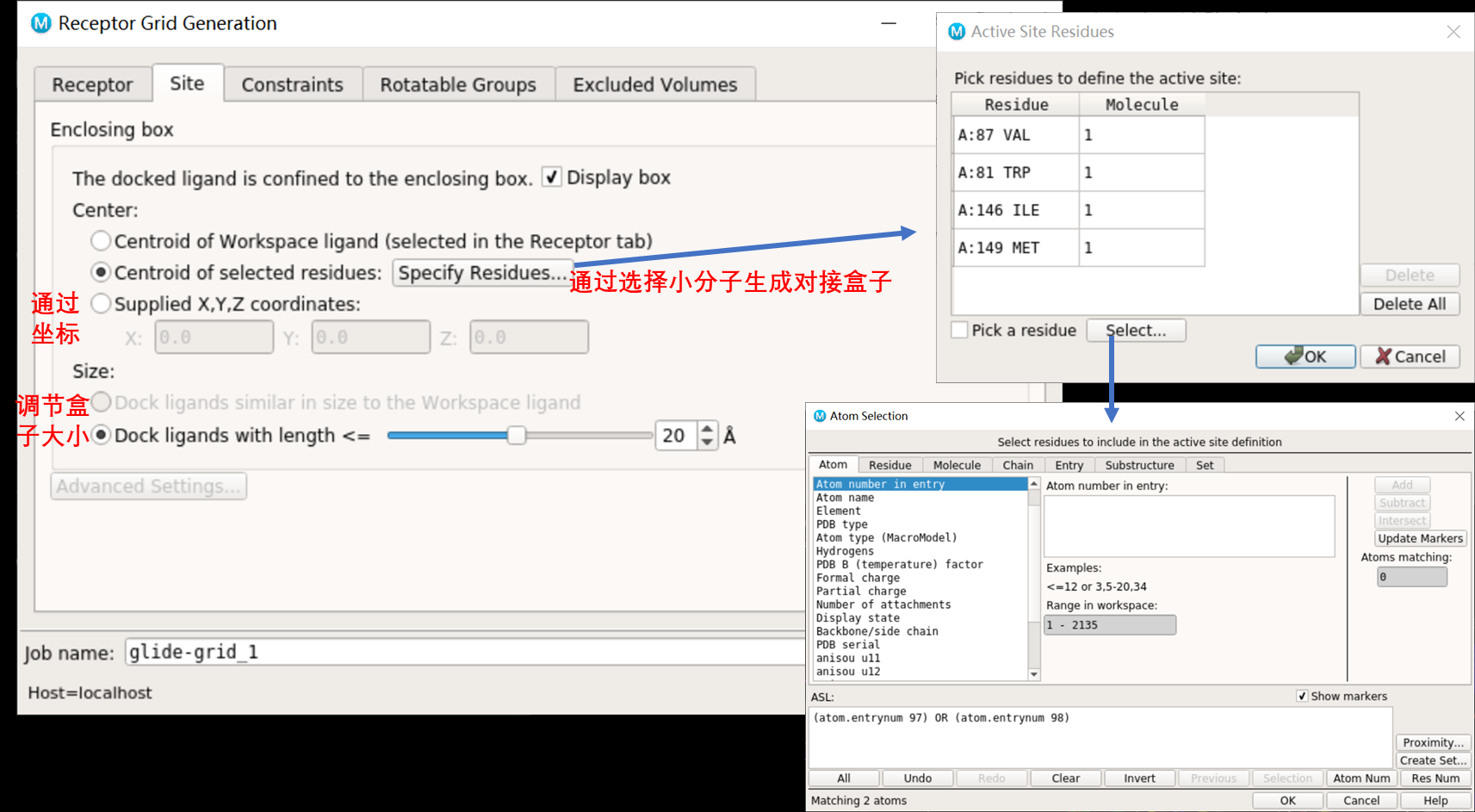Viewport: 1475px width, 812px height.
Task: Click the Atom number in entry text box
Action: [x=1189, y=526]
